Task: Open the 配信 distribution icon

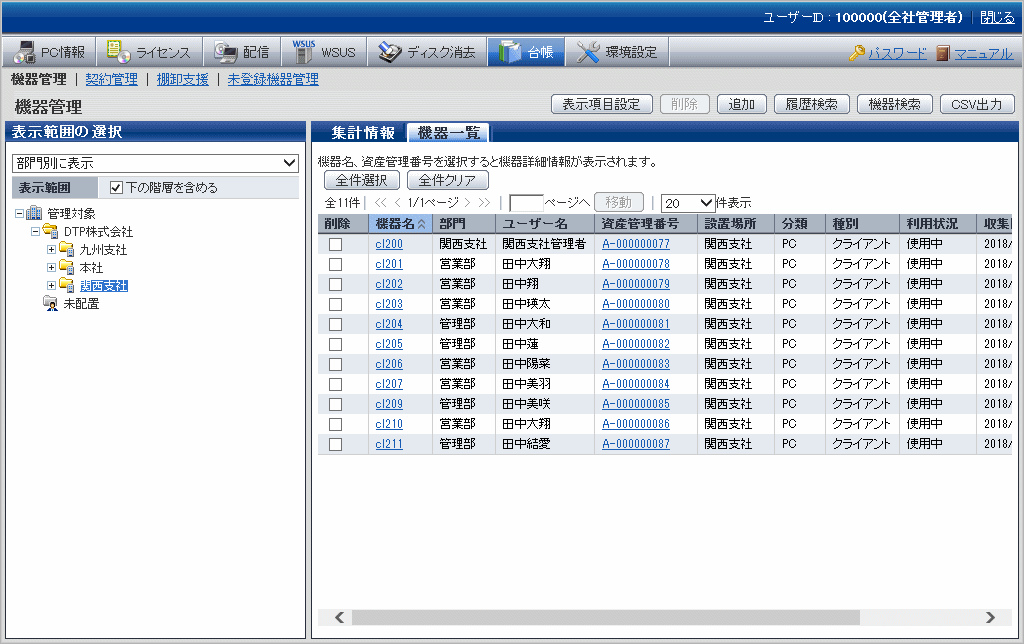Action: point(226,52)
